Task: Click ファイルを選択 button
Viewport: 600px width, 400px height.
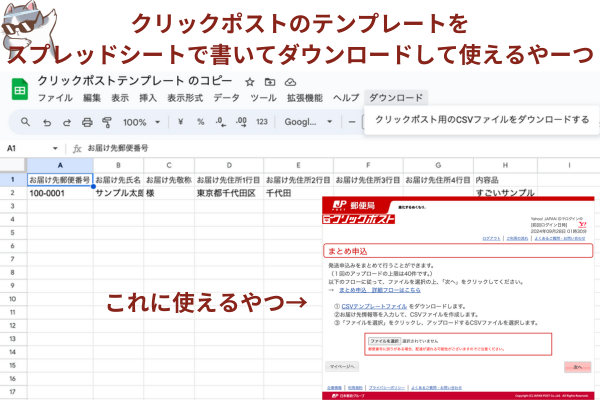Action: 384,341
